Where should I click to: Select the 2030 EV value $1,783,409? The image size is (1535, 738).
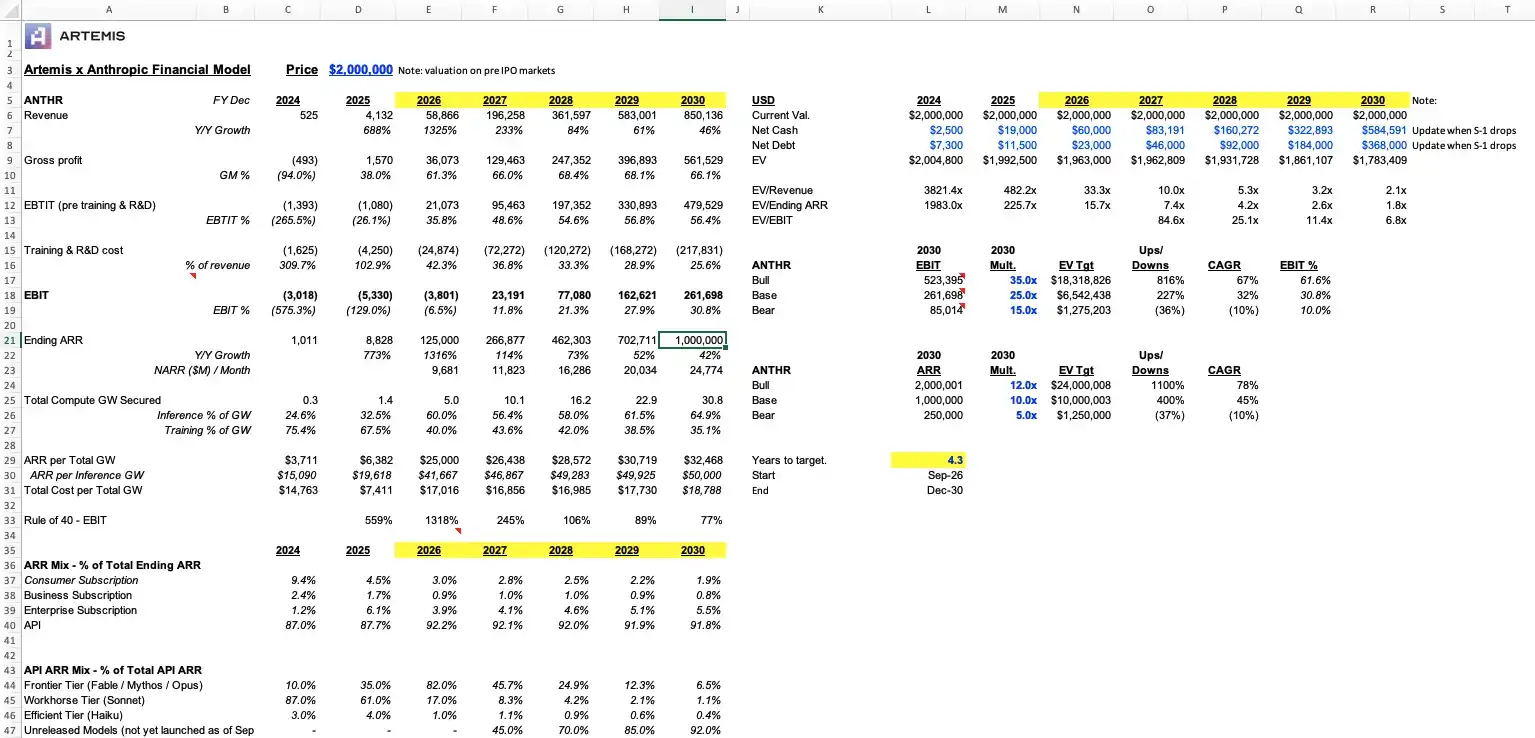(x=1380, y=160)
